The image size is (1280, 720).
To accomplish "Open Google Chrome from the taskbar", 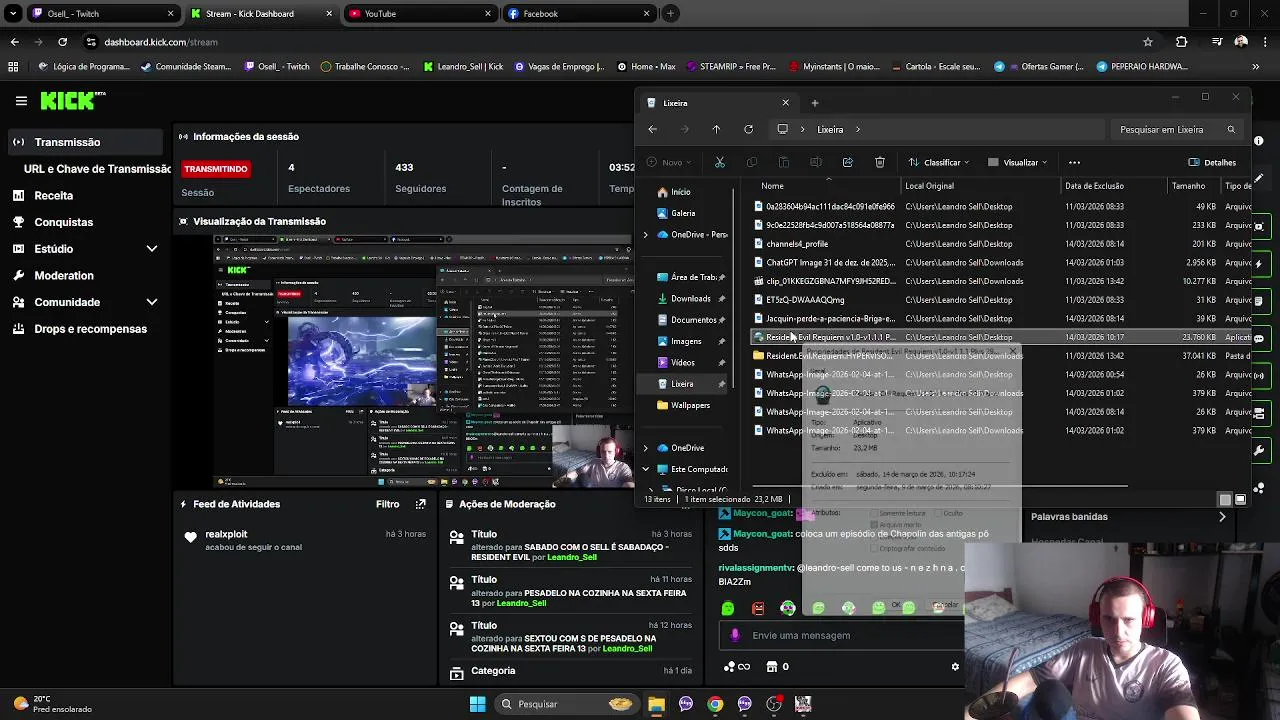I will 715,704.
